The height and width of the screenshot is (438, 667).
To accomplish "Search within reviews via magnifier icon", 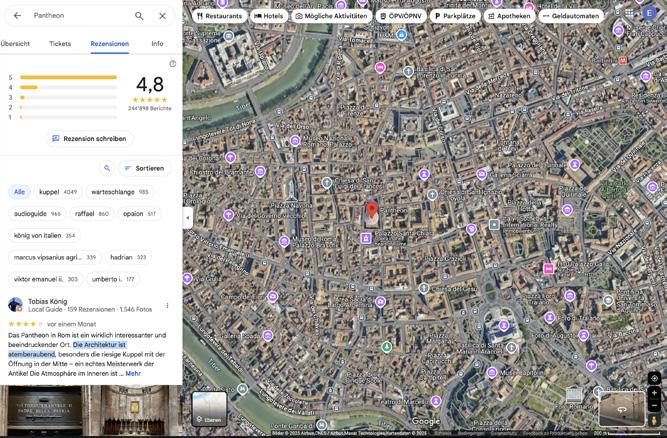I will [107, 168].
